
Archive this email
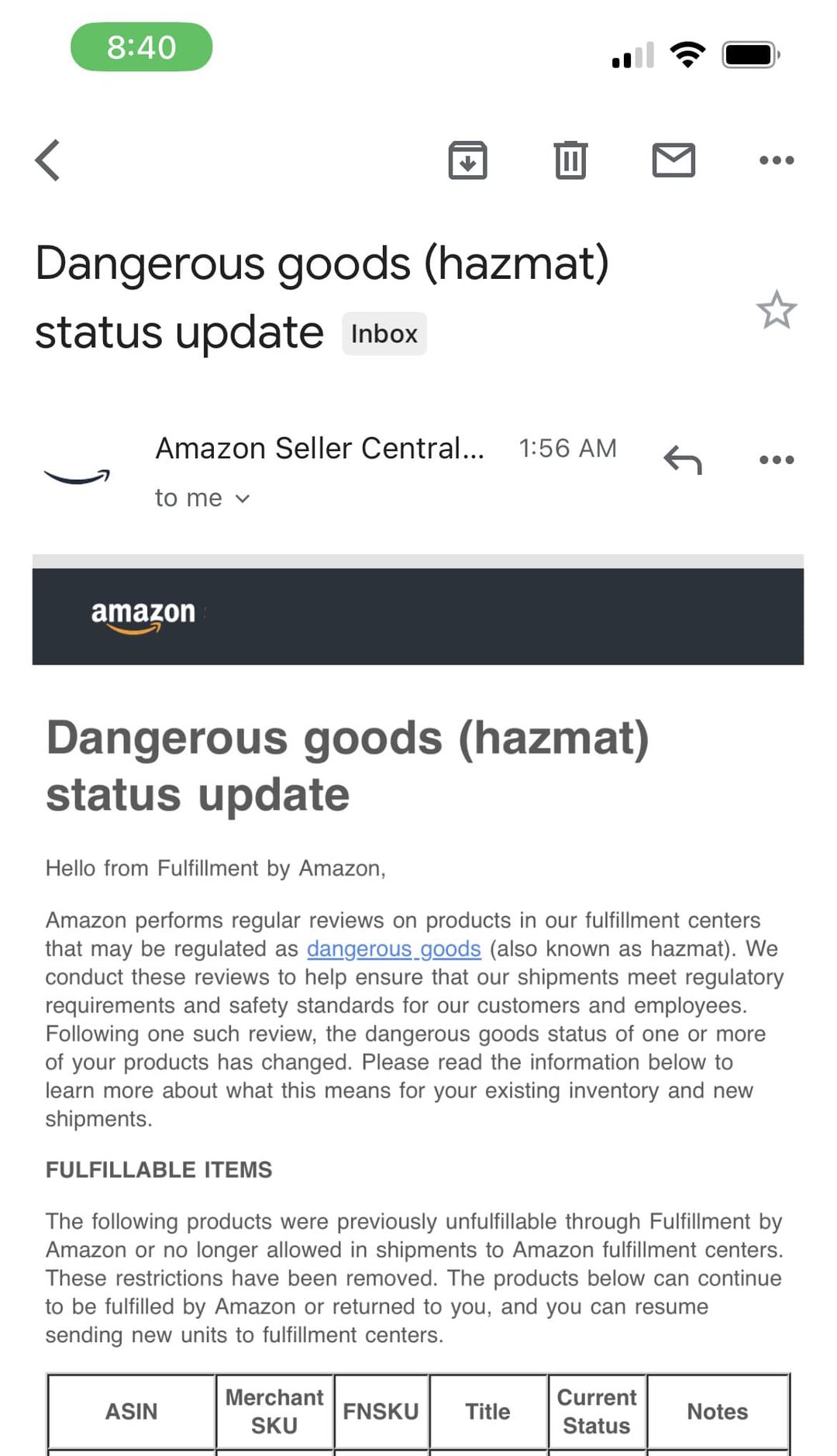[467, 160]
